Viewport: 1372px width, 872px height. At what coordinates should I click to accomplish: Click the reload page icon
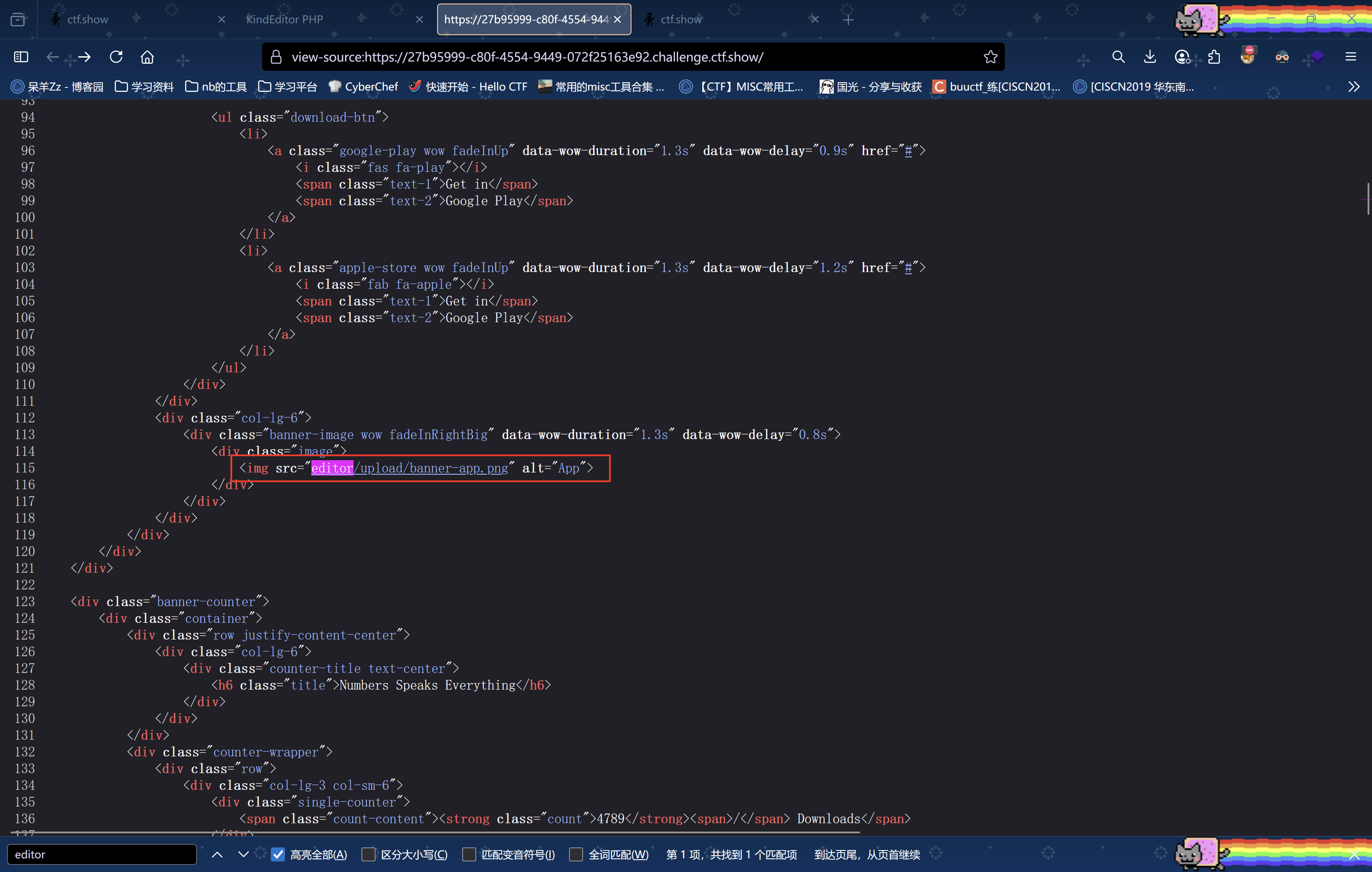click(x=116, y=57)
